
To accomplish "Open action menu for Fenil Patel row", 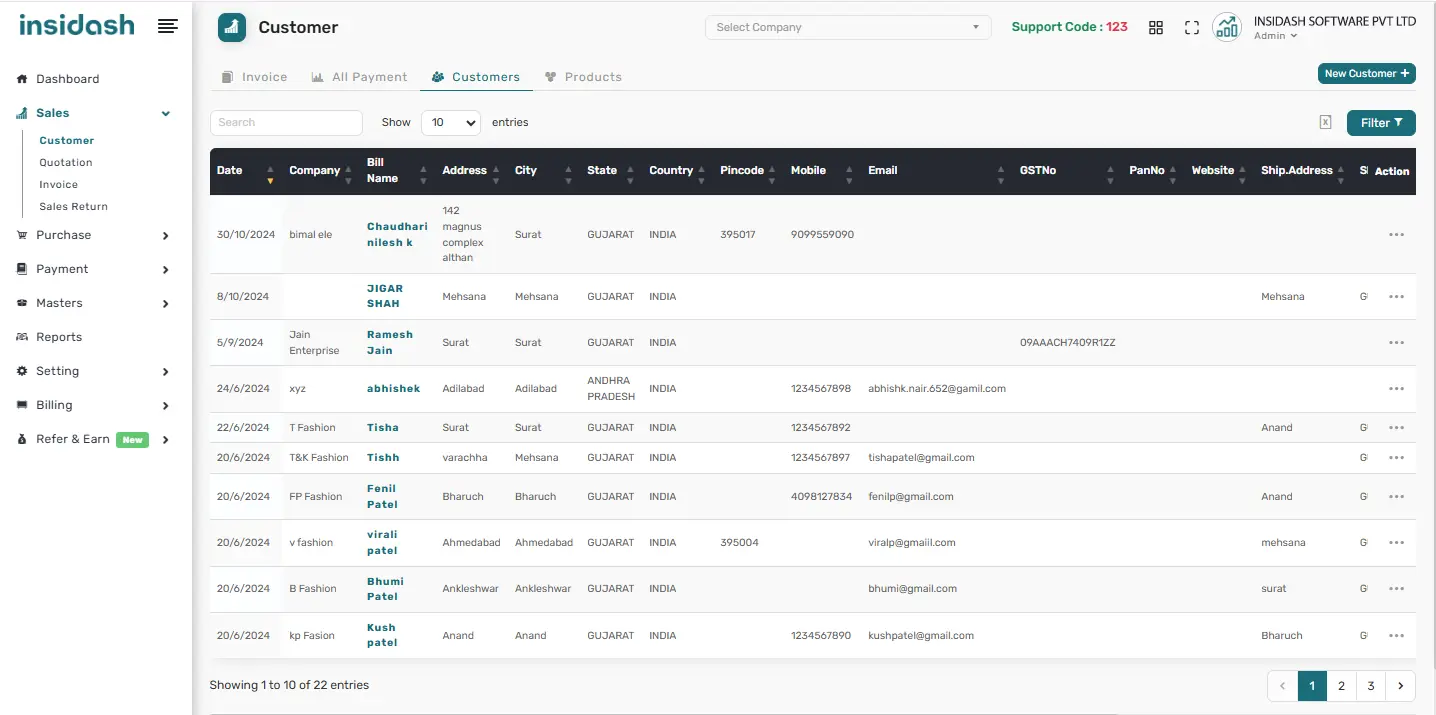I will tap(1397, 497).
